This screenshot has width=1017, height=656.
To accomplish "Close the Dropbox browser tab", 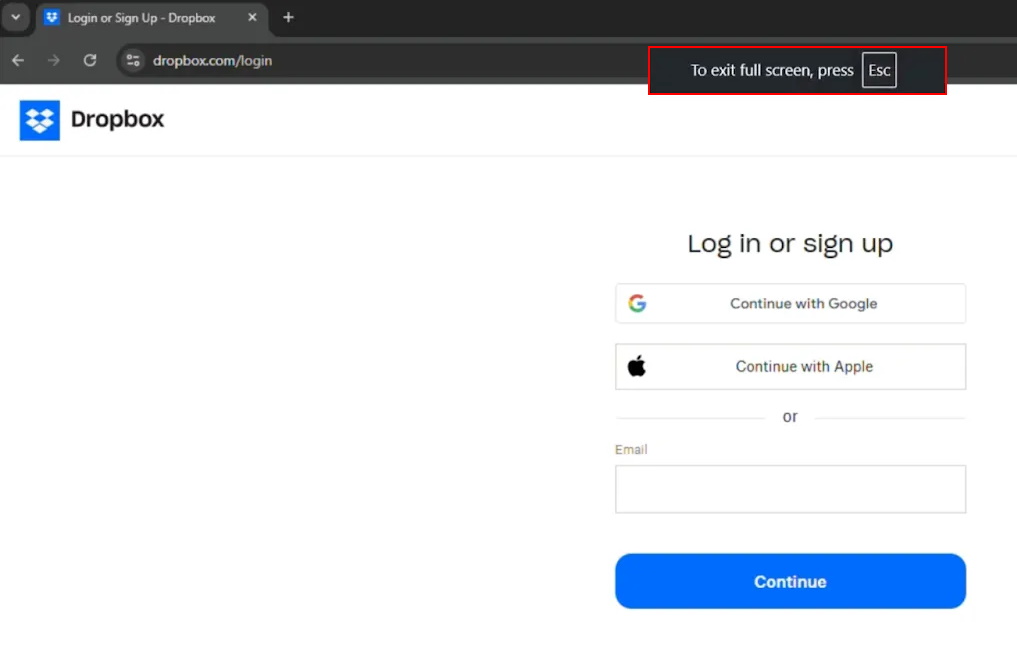I will click(252, 17).
